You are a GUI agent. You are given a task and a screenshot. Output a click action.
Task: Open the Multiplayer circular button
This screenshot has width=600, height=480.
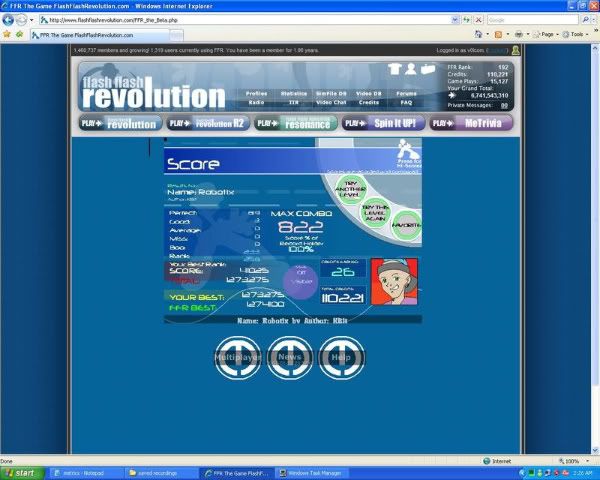238,358
